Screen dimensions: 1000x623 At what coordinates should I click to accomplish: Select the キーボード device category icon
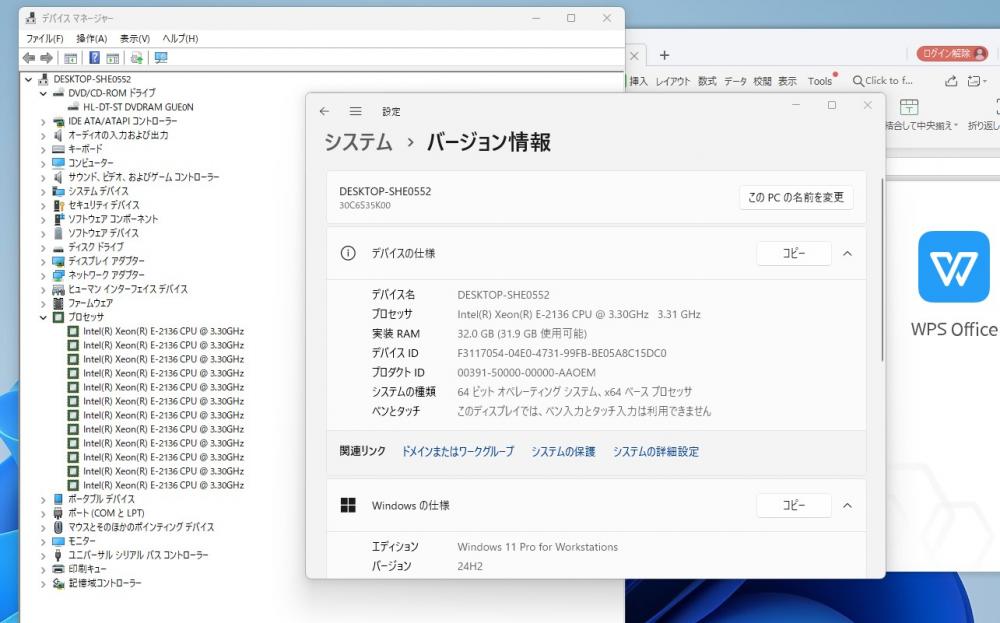click(x=58, y=149)
